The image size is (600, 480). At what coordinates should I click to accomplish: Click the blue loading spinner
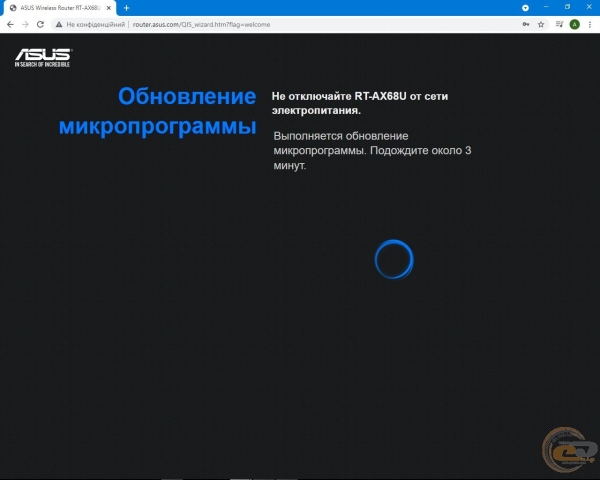click(394, 259)
